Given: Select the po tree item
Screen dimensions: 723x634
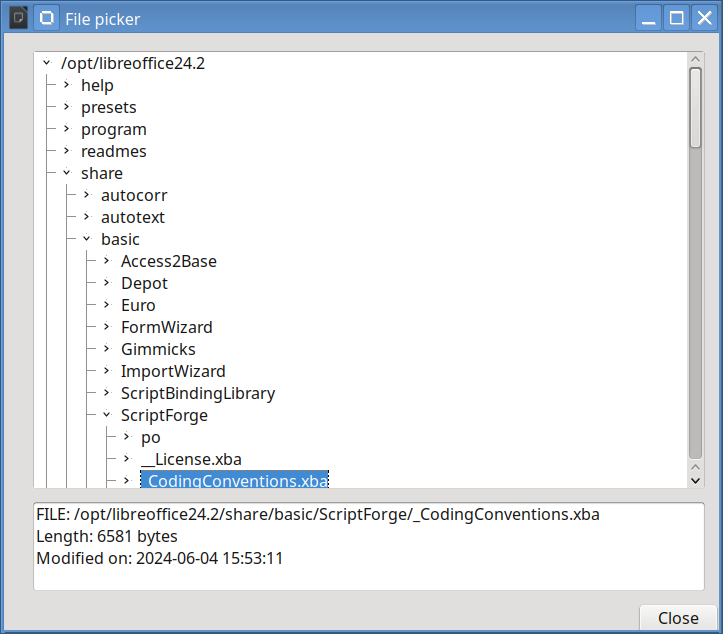Looking at the screenshot, I should (x=151, y=437).
